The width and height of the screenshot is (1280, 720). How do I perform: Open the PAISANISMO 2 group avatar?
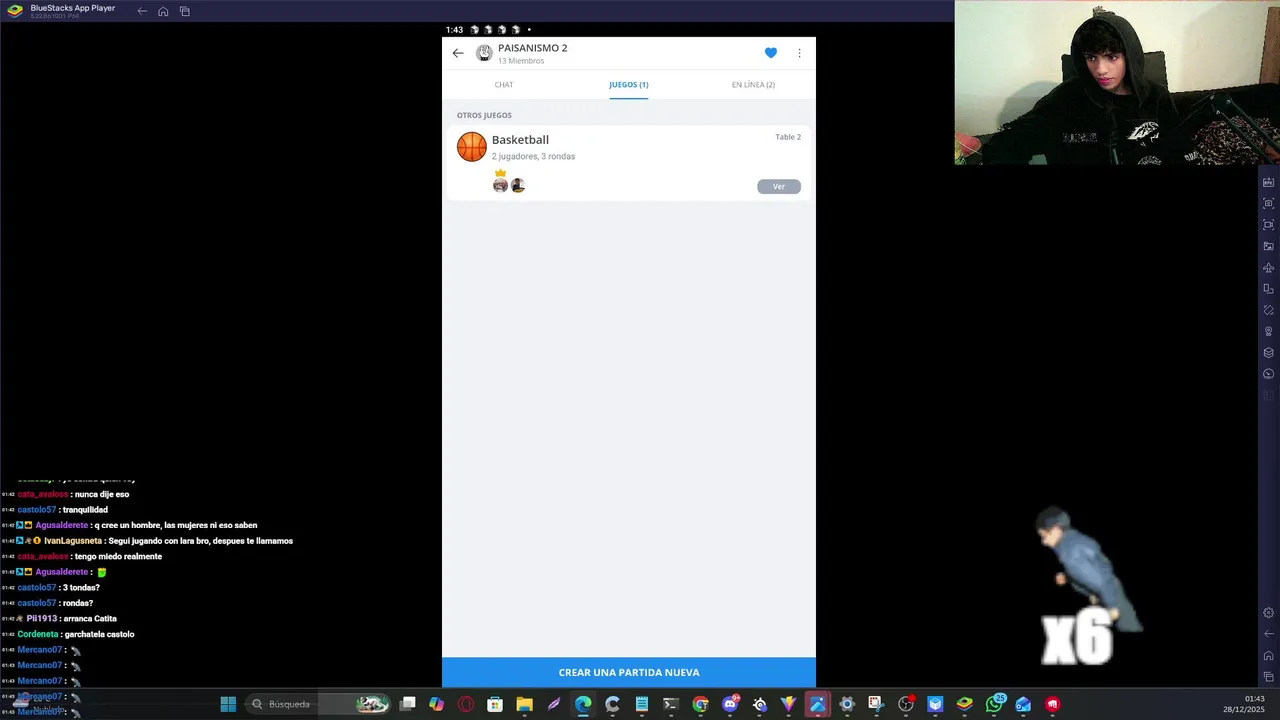click(484, 53)
